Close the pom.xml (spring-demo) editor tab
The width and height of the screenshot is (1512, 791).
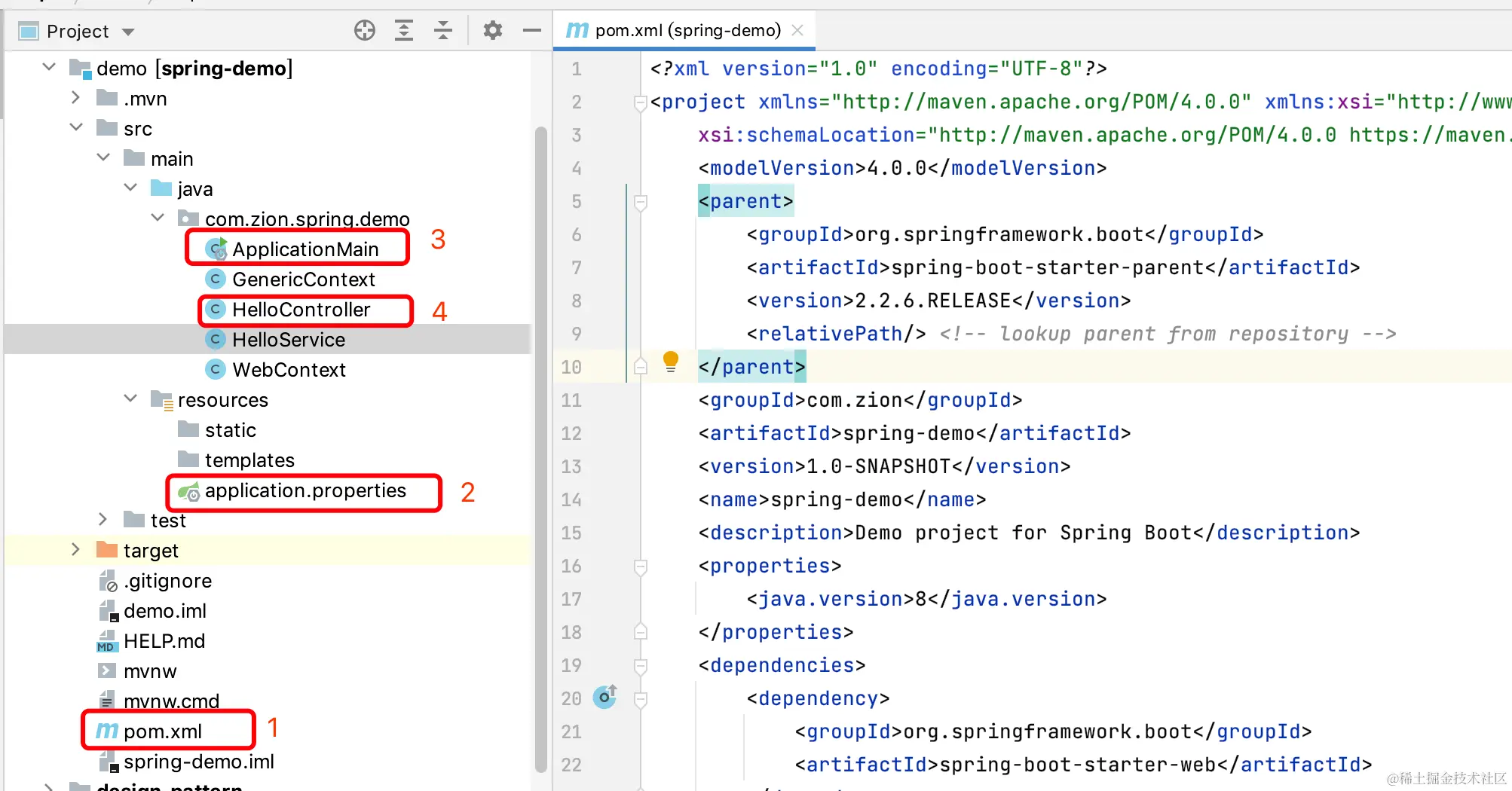tap(797, 30)
